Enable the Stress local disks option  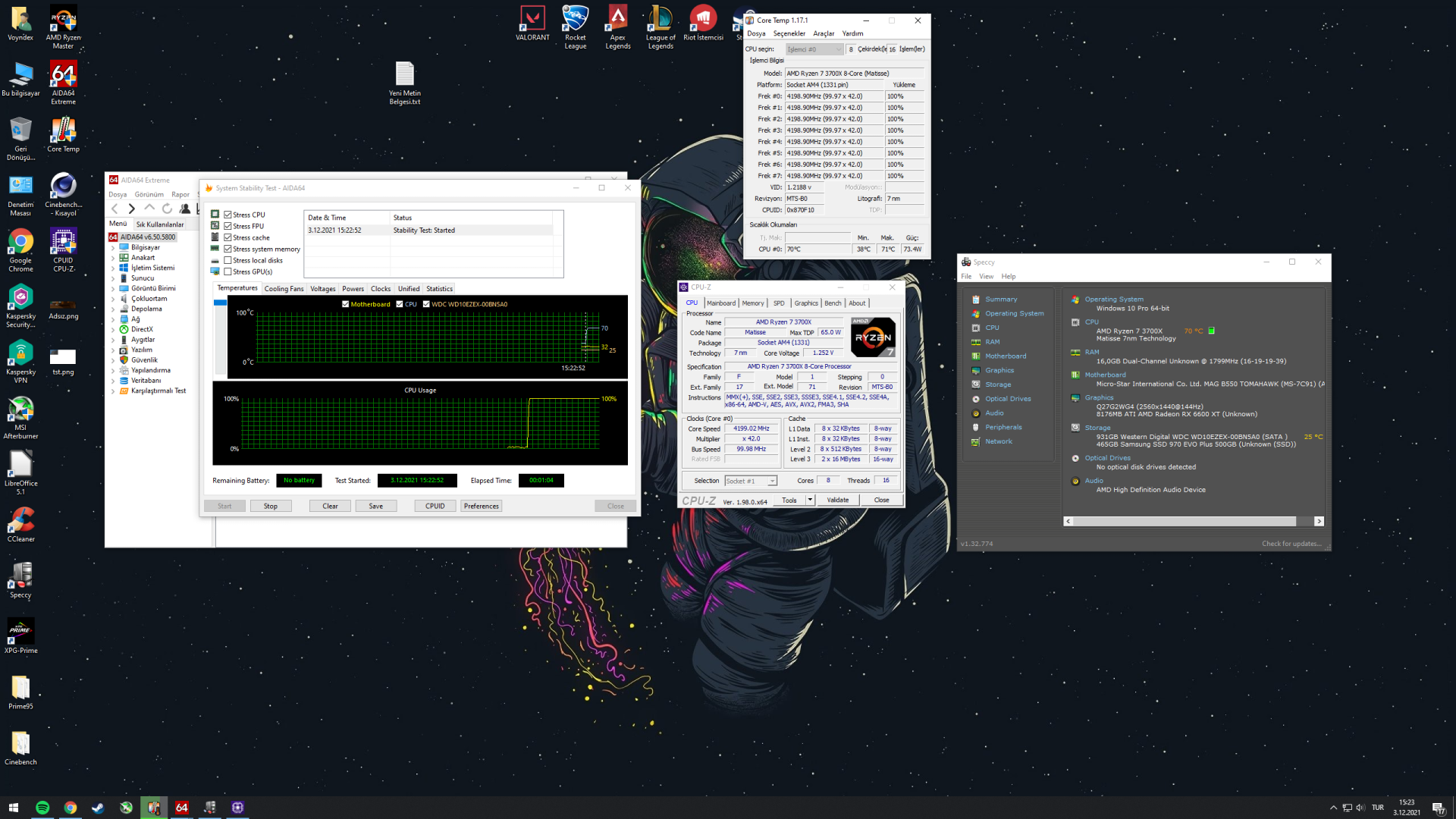pos(227,260)
